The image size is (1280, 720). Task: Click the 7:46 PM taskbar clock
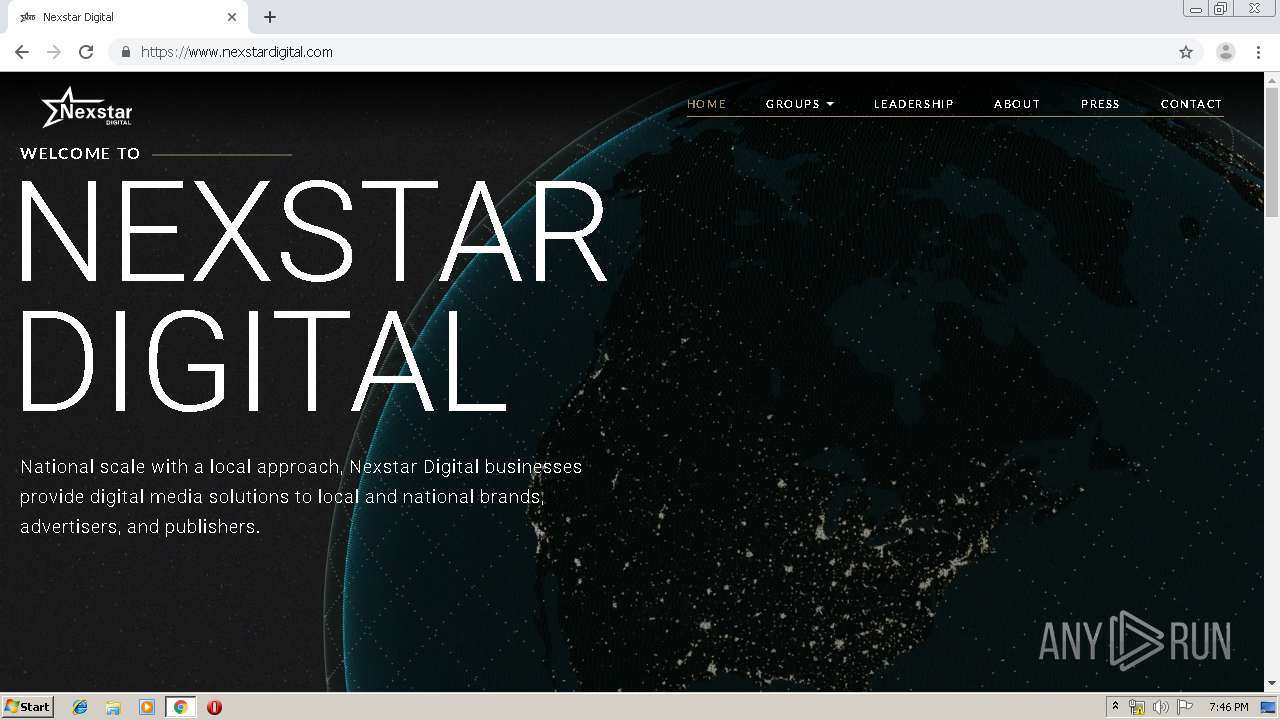pos(1228,707)
